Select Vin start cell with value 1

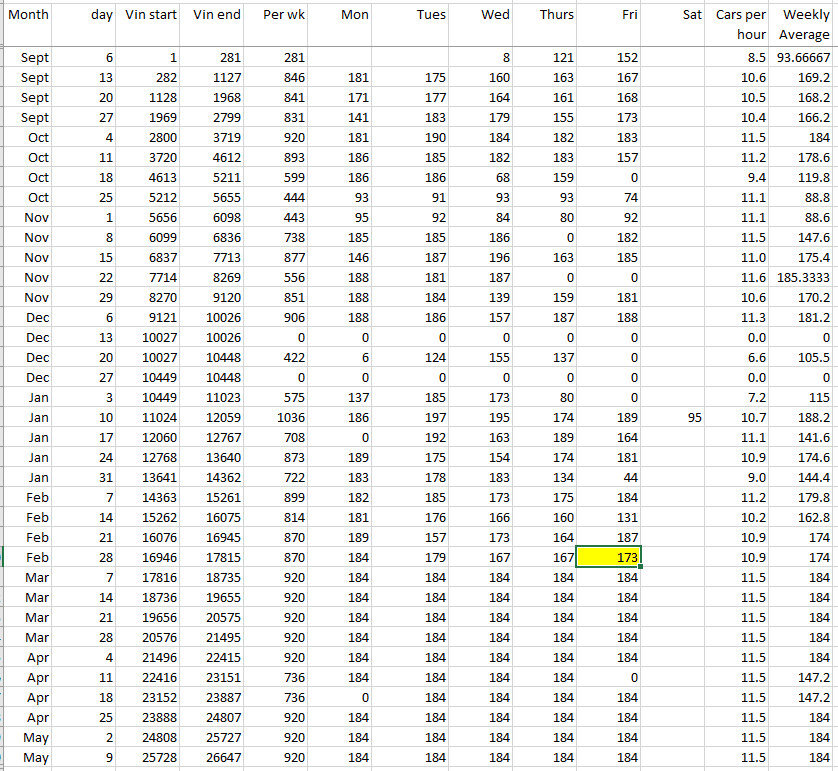click(152, 57)
